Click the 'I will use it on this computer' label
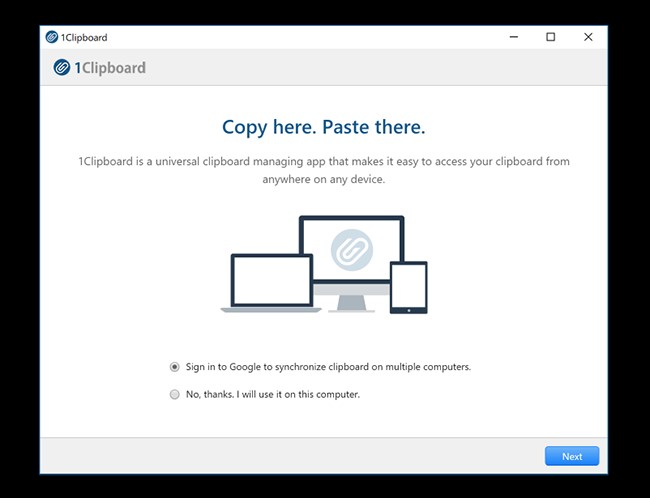This screenshot has width=650, height=498. pyautogui.click(x=298, y=394)
